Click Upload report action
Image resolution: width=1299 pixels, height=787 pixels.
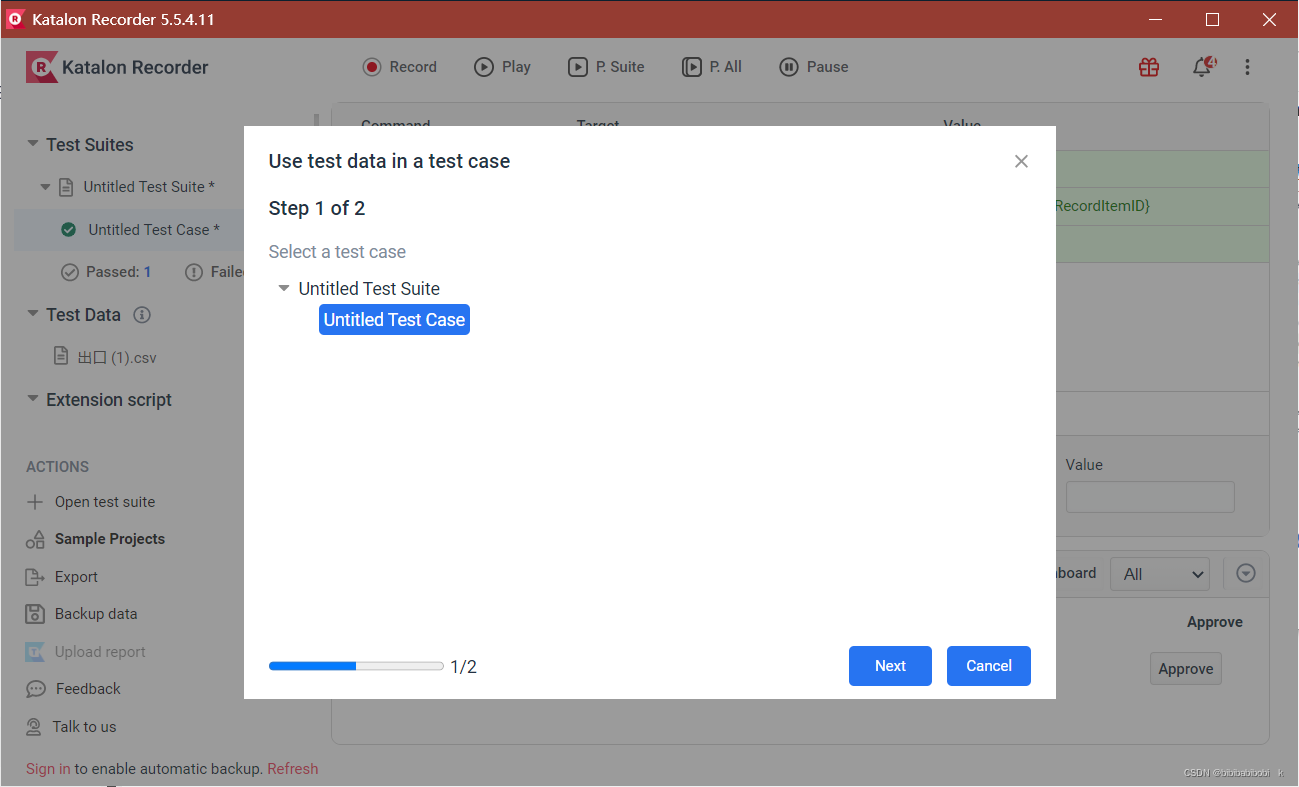(100, 652)
